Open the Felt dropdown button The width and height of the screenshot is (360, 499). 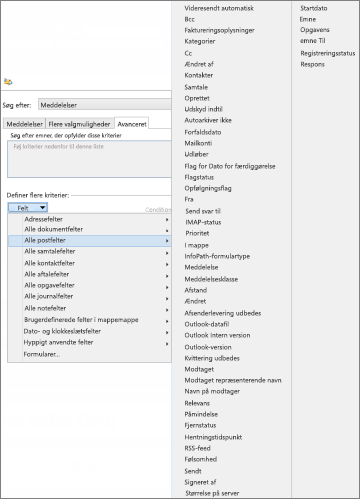tap(28, 208)
